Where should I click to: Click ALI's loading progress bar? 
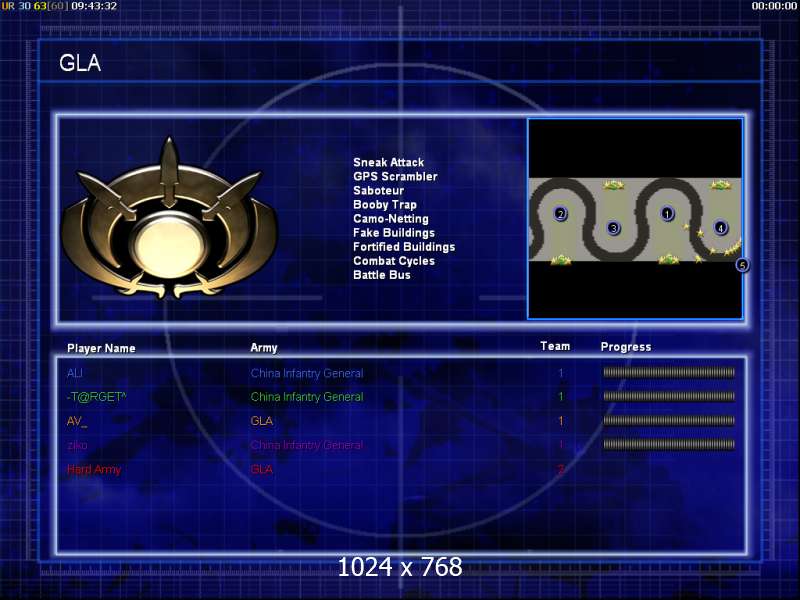point(669,372)
